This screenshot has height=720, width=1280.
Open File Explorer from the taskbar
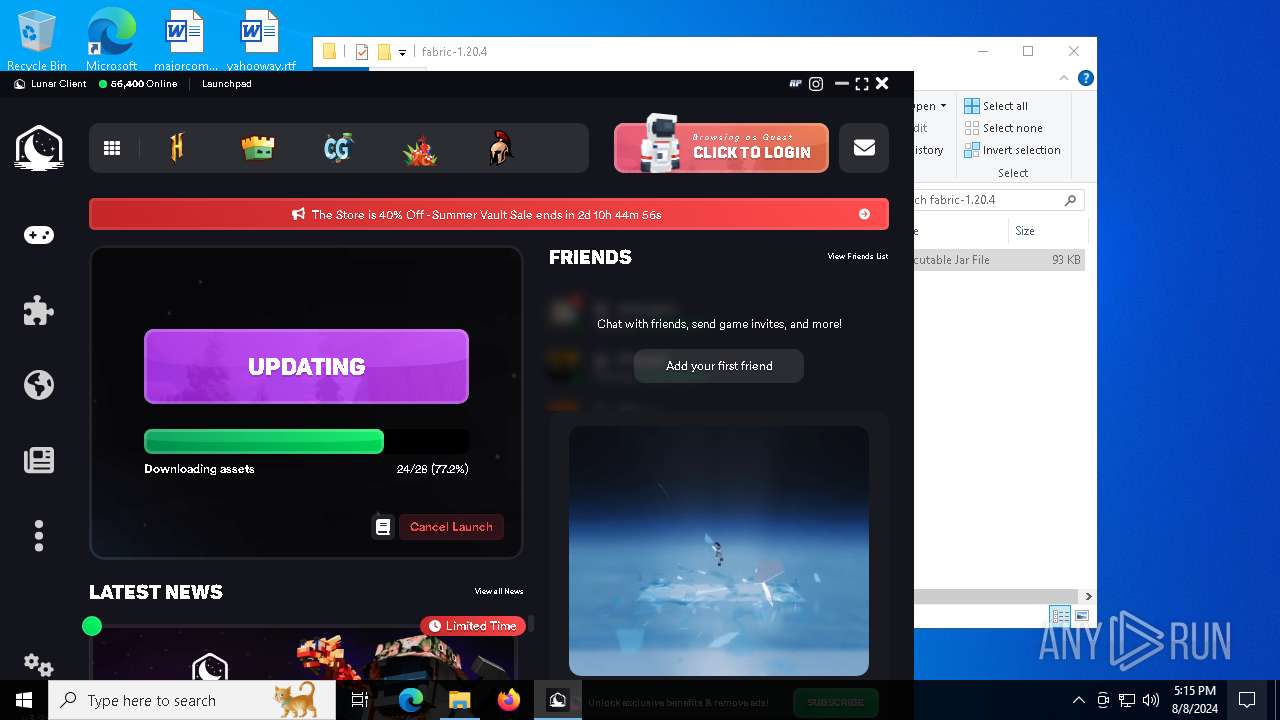460,700
